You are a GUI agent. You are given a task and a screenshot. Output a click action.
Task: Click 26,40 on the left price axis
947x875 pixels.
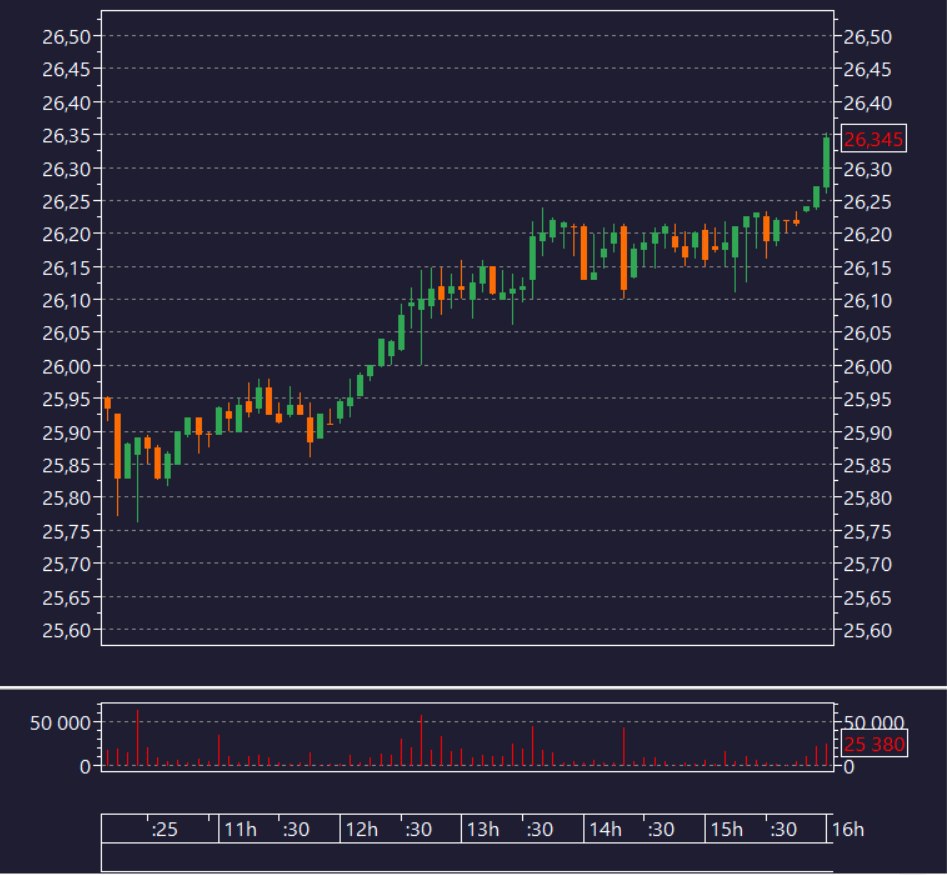(66, 103)
